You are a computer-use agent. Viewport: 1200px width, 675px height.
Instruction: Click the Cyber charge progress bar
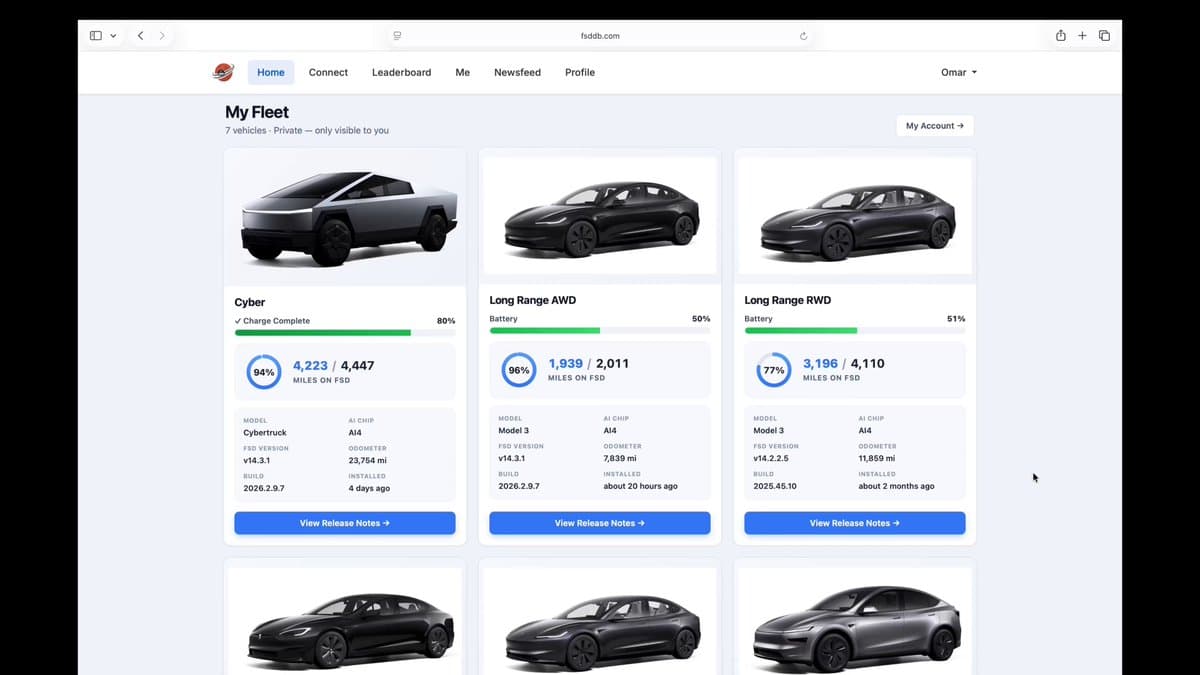345,332
